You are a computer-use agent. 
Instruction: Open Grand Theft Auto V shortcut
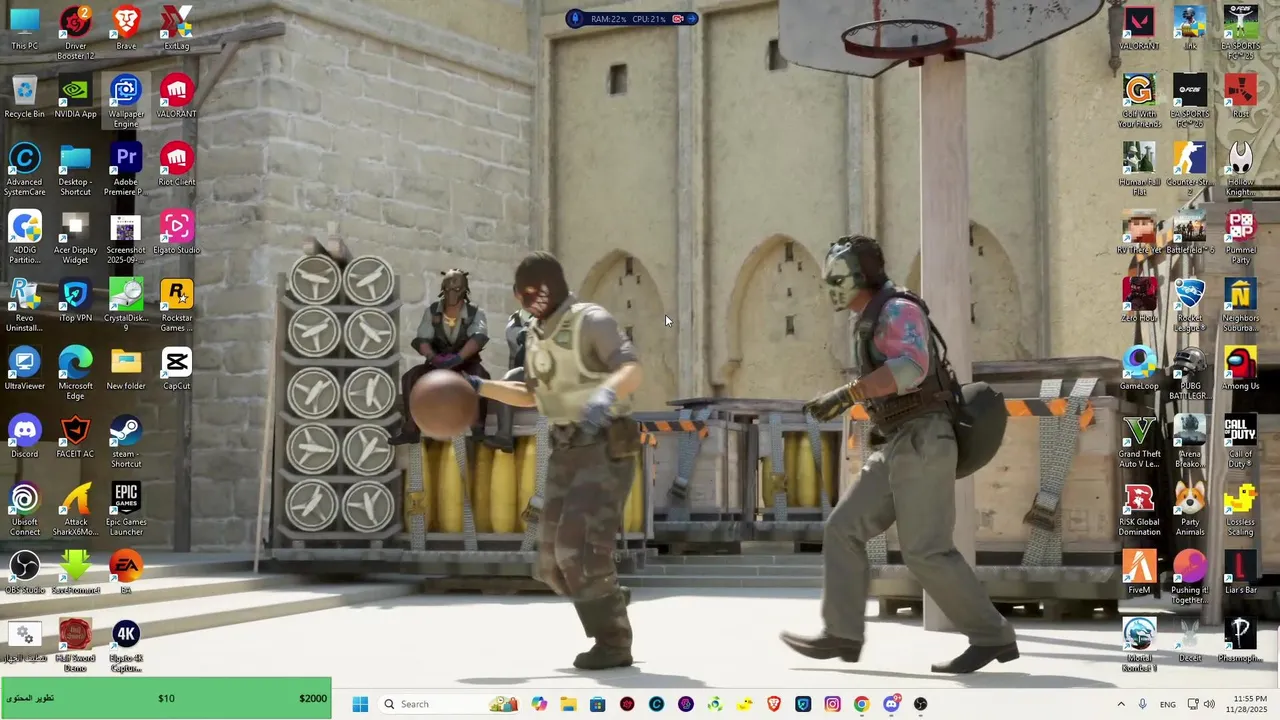(1139, 440)
